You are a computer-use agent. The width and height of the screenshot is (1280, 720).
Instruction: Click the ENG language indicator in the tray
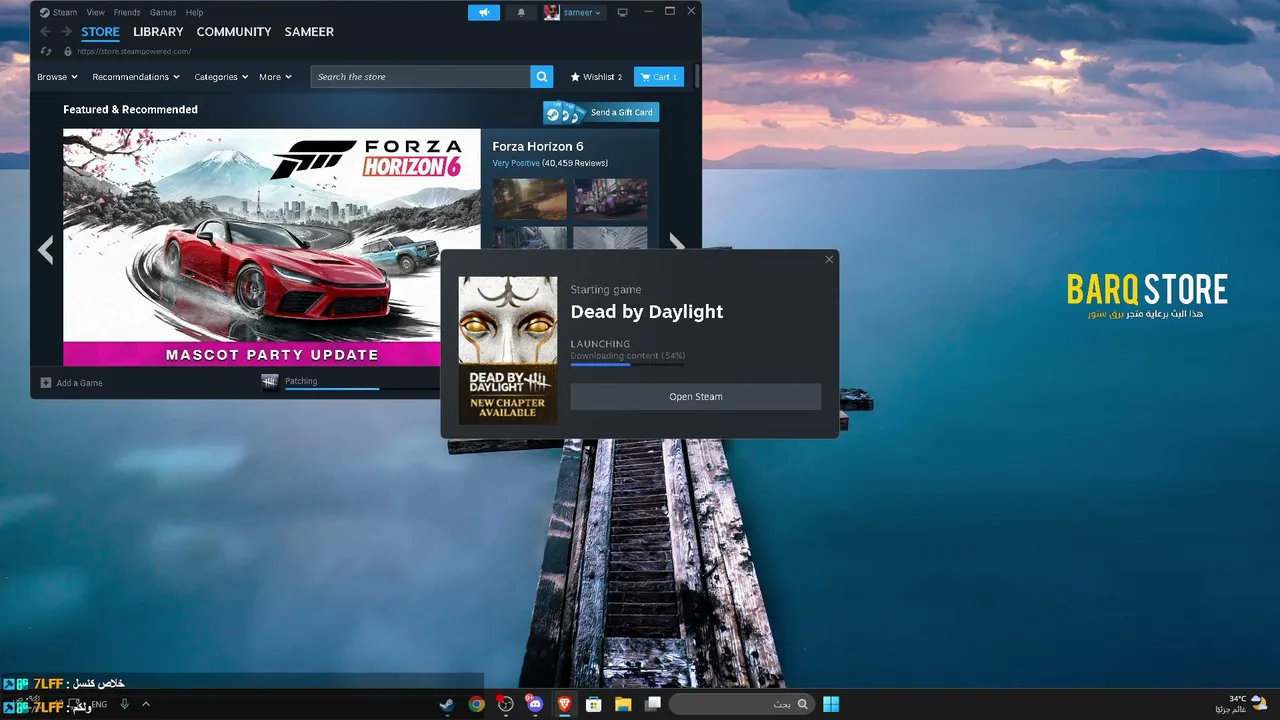pos(99,704)
